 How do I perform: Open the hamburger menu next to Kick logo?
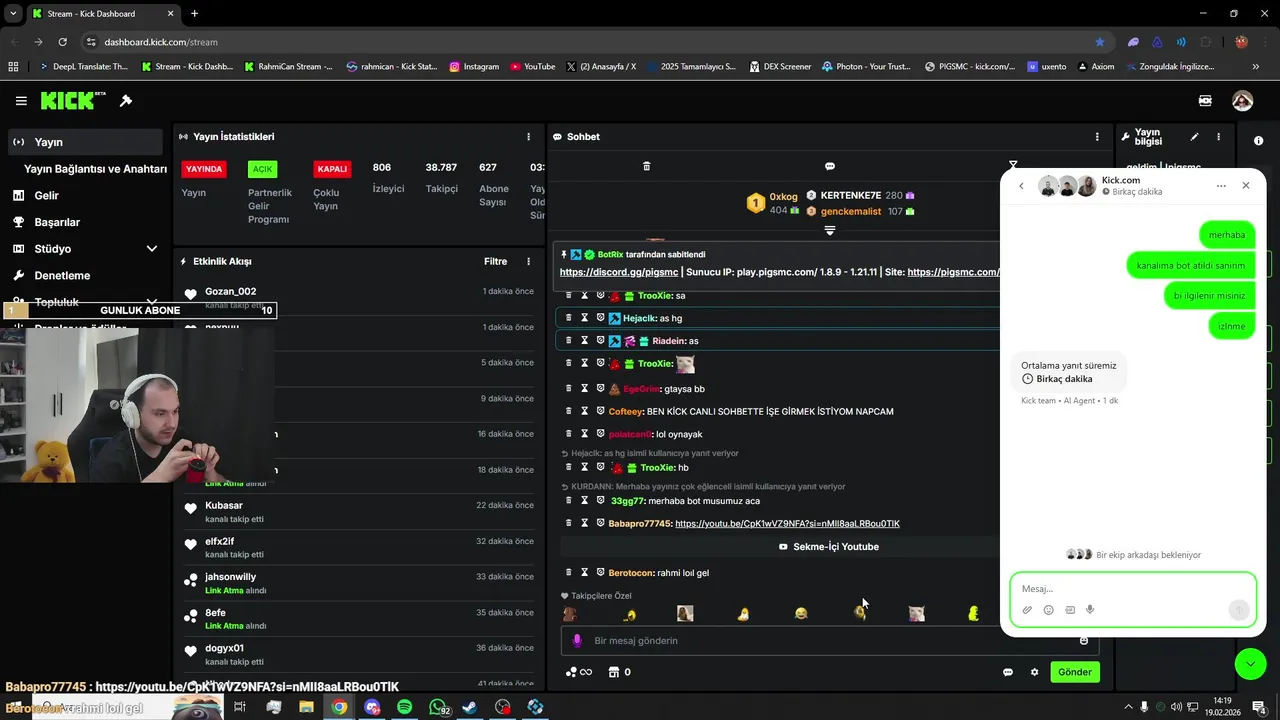coord(21,101)
